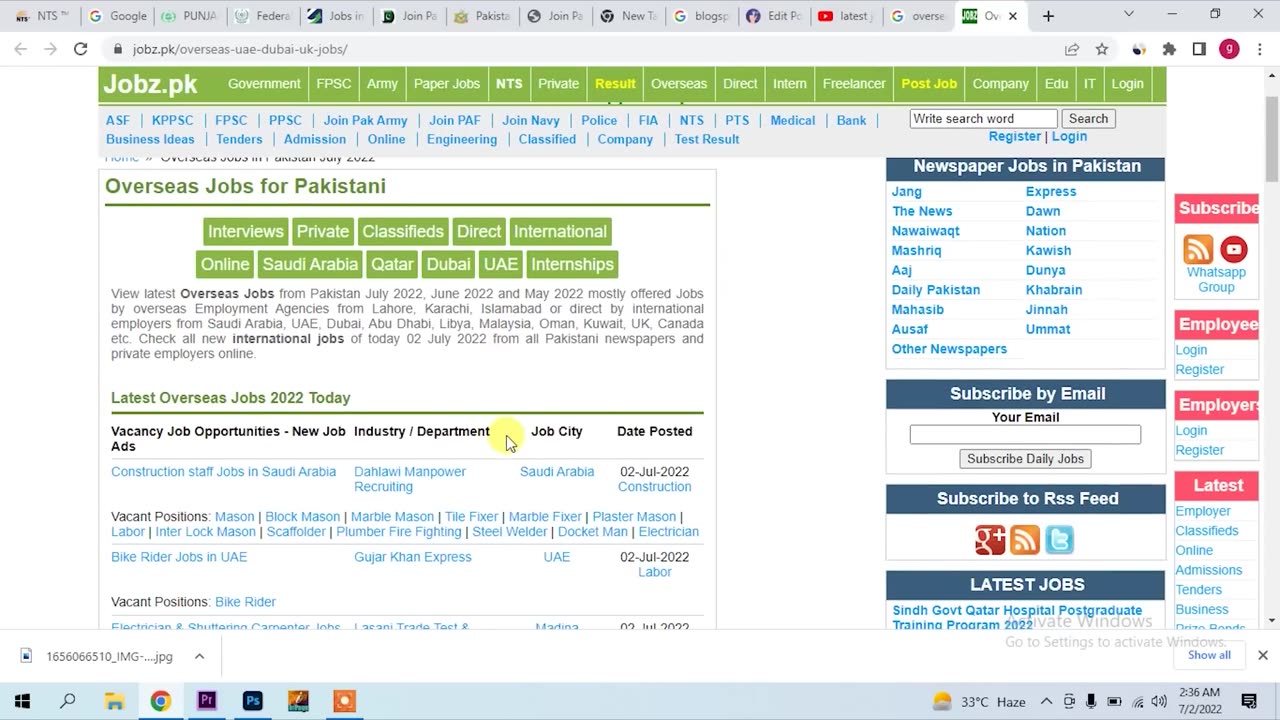Click the Your Email input field
The width and height of the screenshot is (1280, 720).
coord(1025,434)
